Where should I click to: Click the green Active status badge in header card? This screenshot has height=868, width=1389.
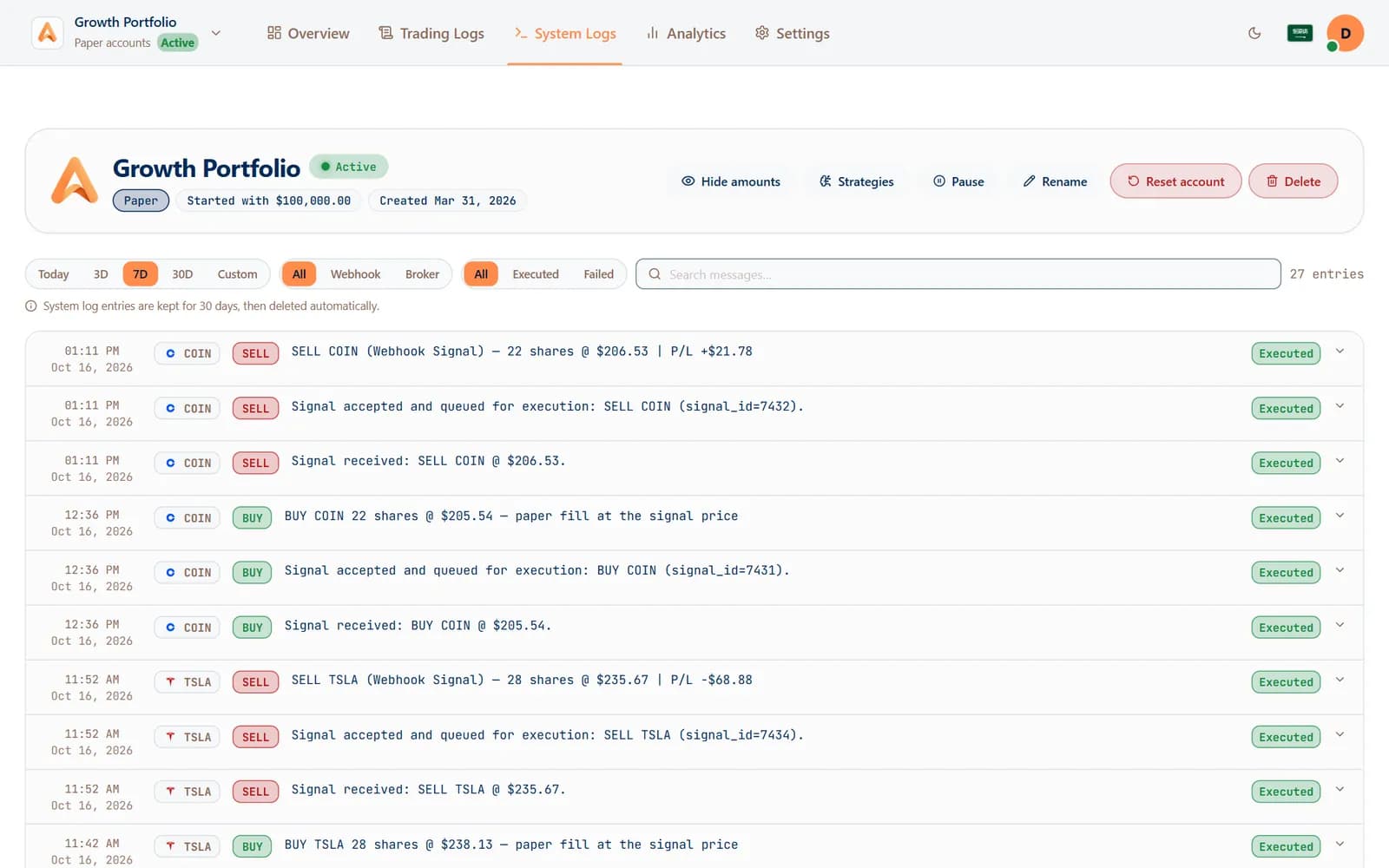pos(348,167)
